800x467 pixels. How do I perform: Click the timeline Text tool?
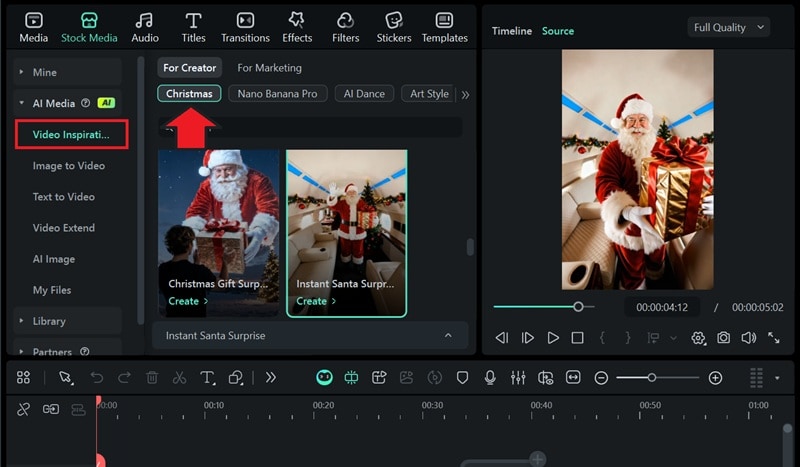[207, 377]
